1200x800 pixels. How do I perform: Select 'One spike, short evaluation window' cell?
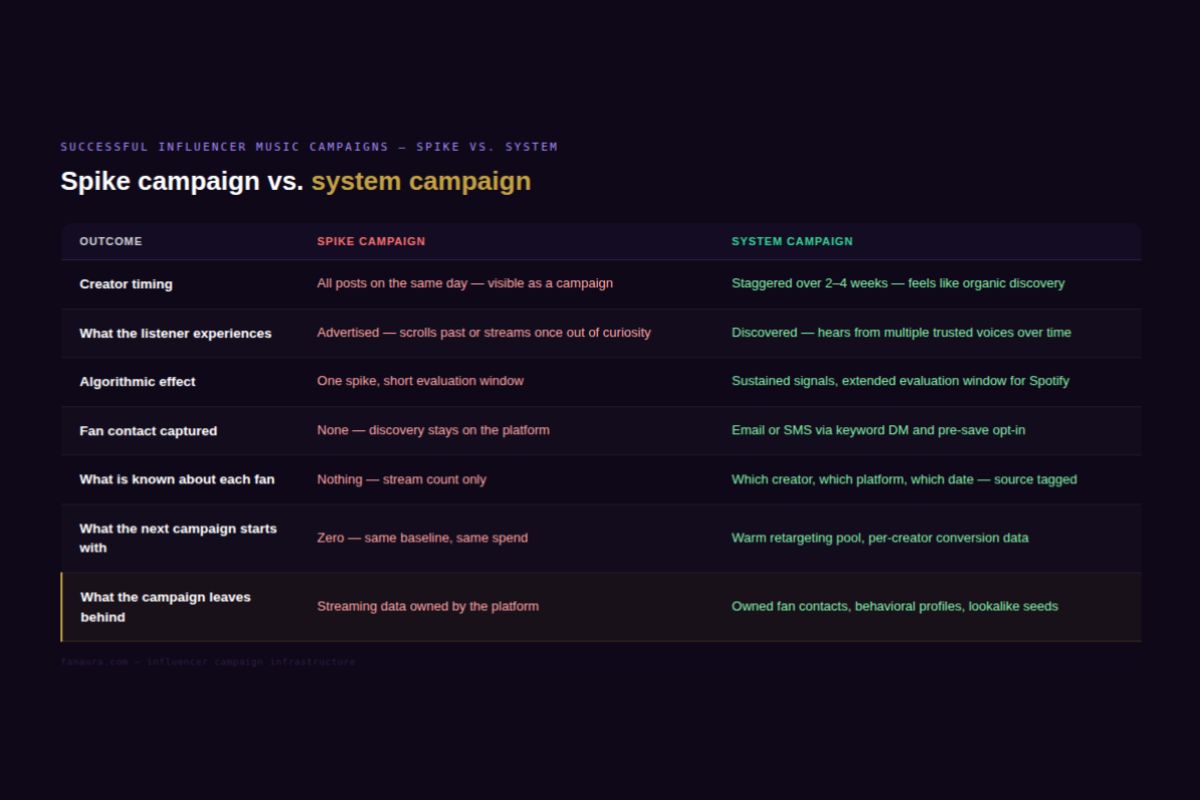click(420, 381)
